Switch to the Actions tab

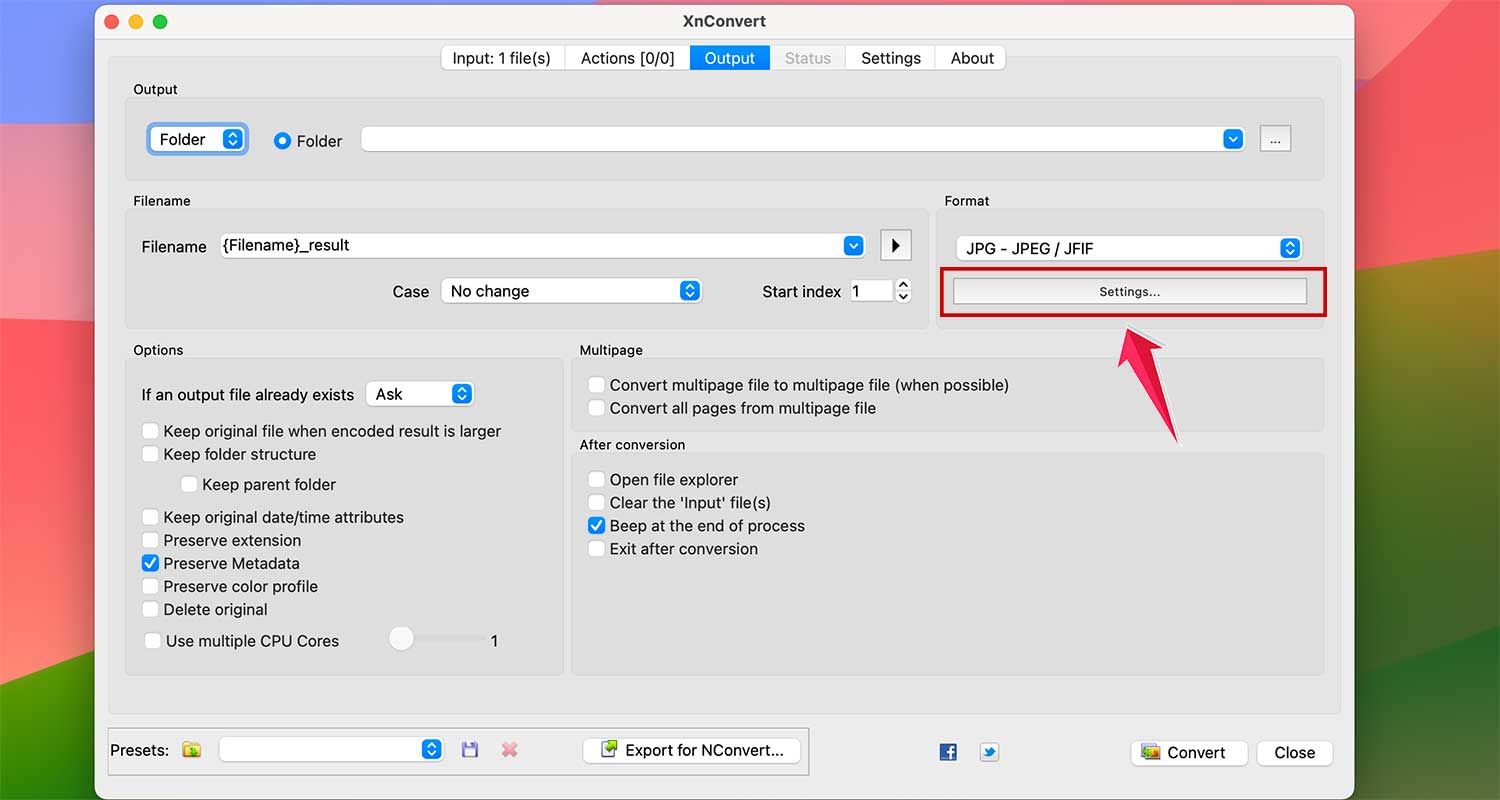(x=627, y=57)
